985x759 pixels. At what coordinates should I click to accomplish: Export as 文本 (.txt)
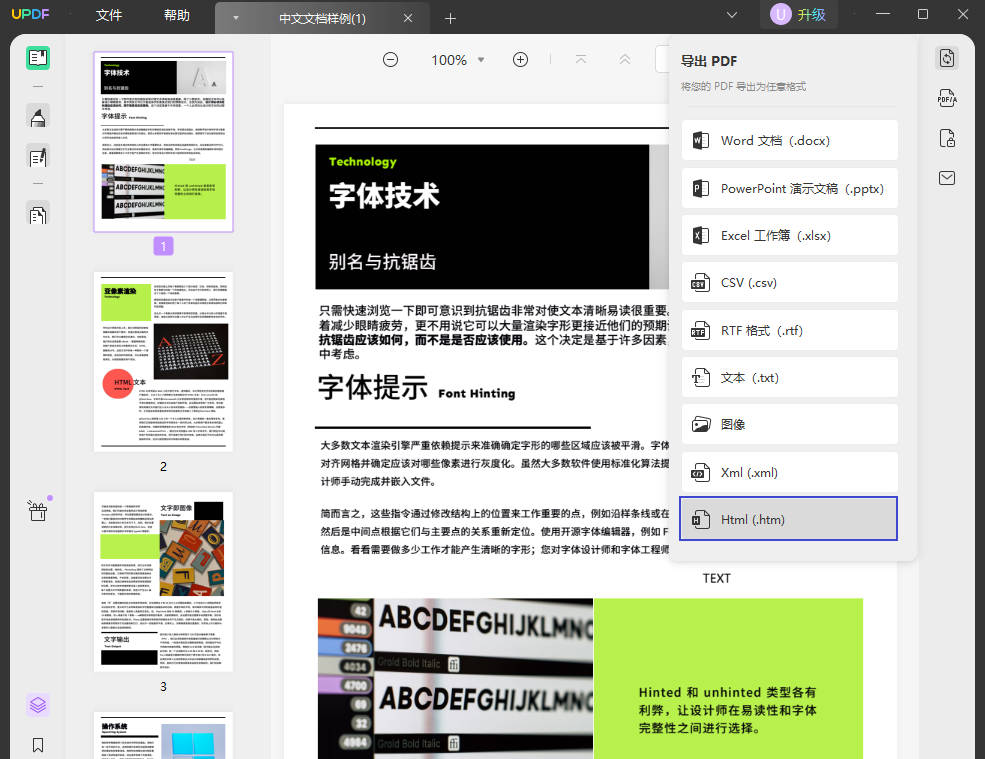coord(790,378)
